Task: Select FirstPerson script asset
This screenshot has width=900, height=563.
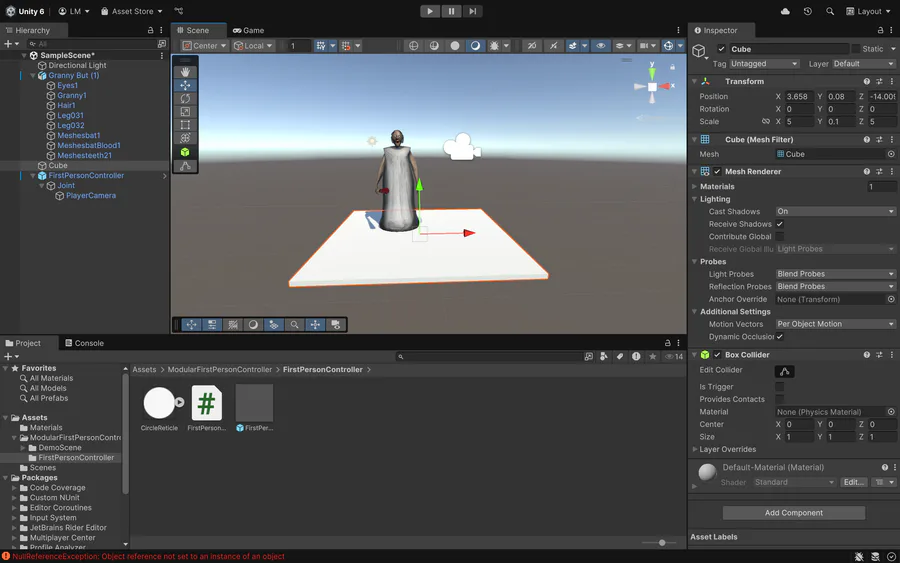Action: pyautogui.click(x=206, y=403)
